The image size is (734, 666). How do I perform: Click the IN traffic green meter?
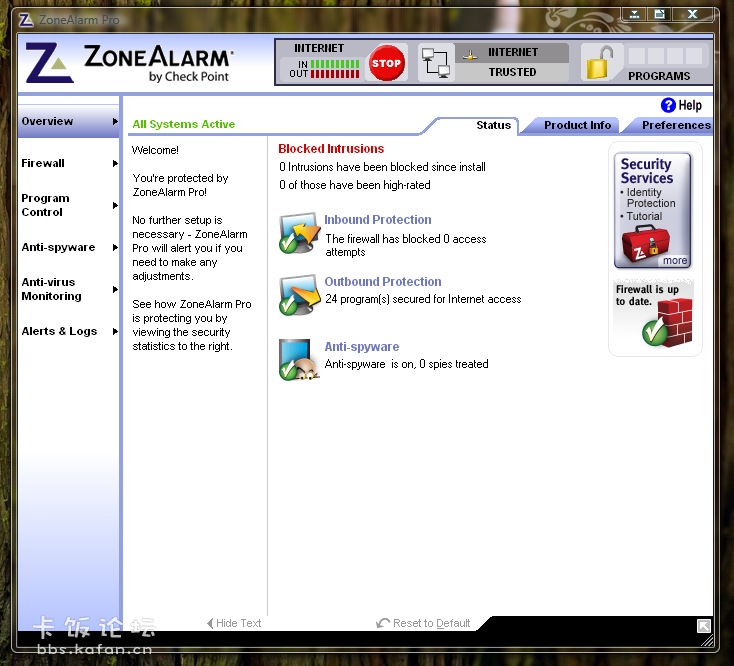click(335, 64)
